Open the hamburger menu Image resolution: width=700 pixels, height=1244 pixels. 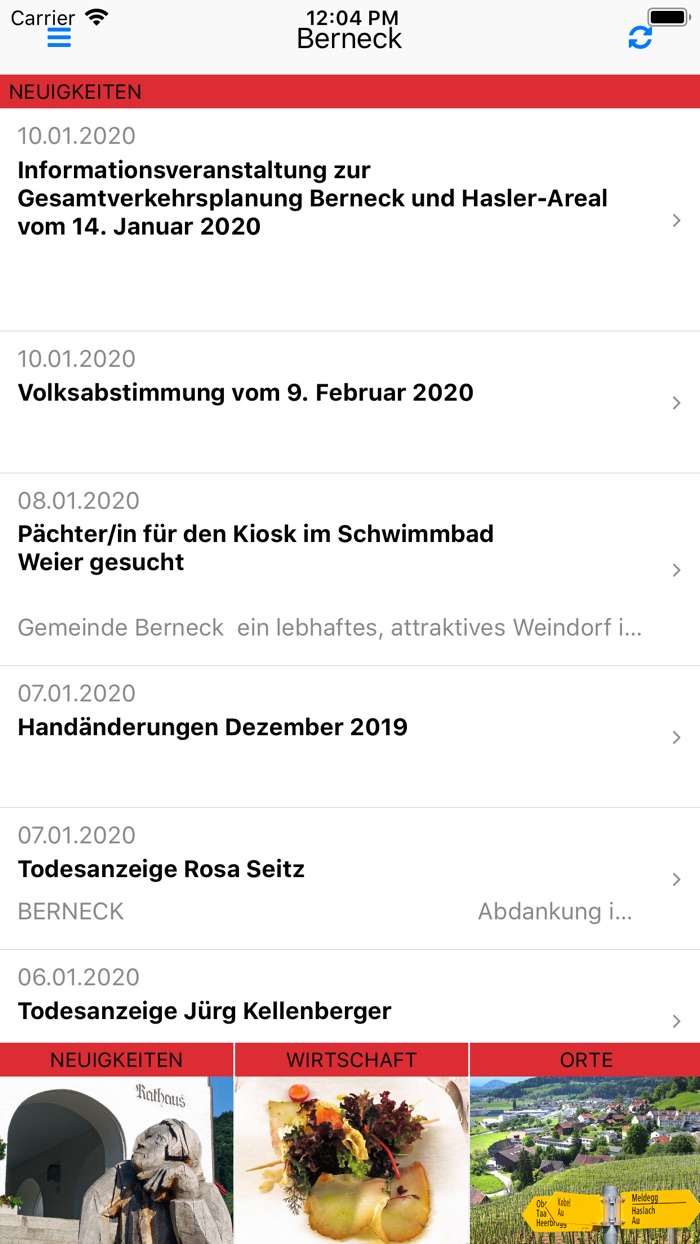coord(59,37)
